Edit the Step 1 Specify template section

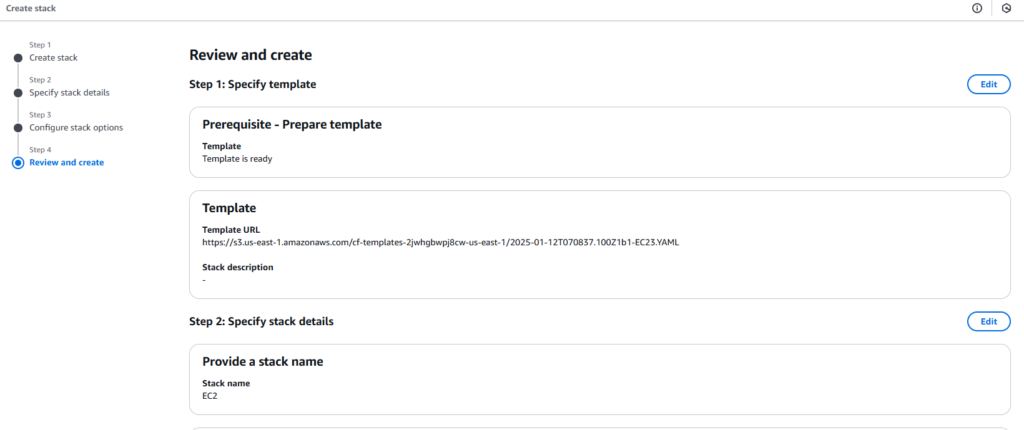pos(988,84)
